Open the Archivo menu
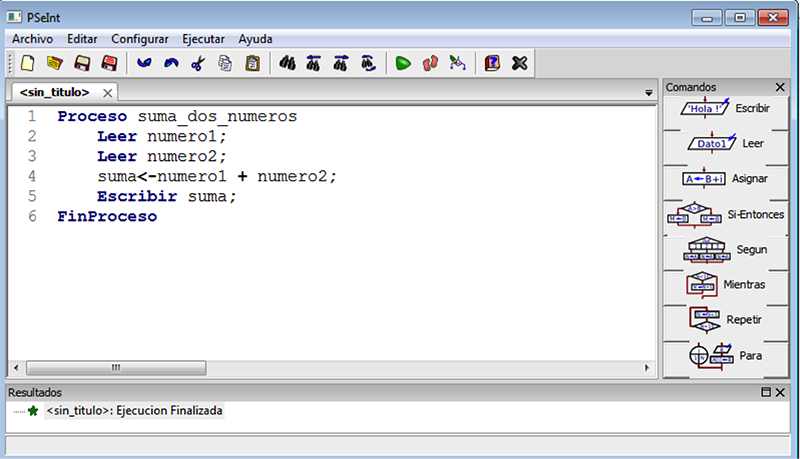800x459 pixels. tap(32, 39)
